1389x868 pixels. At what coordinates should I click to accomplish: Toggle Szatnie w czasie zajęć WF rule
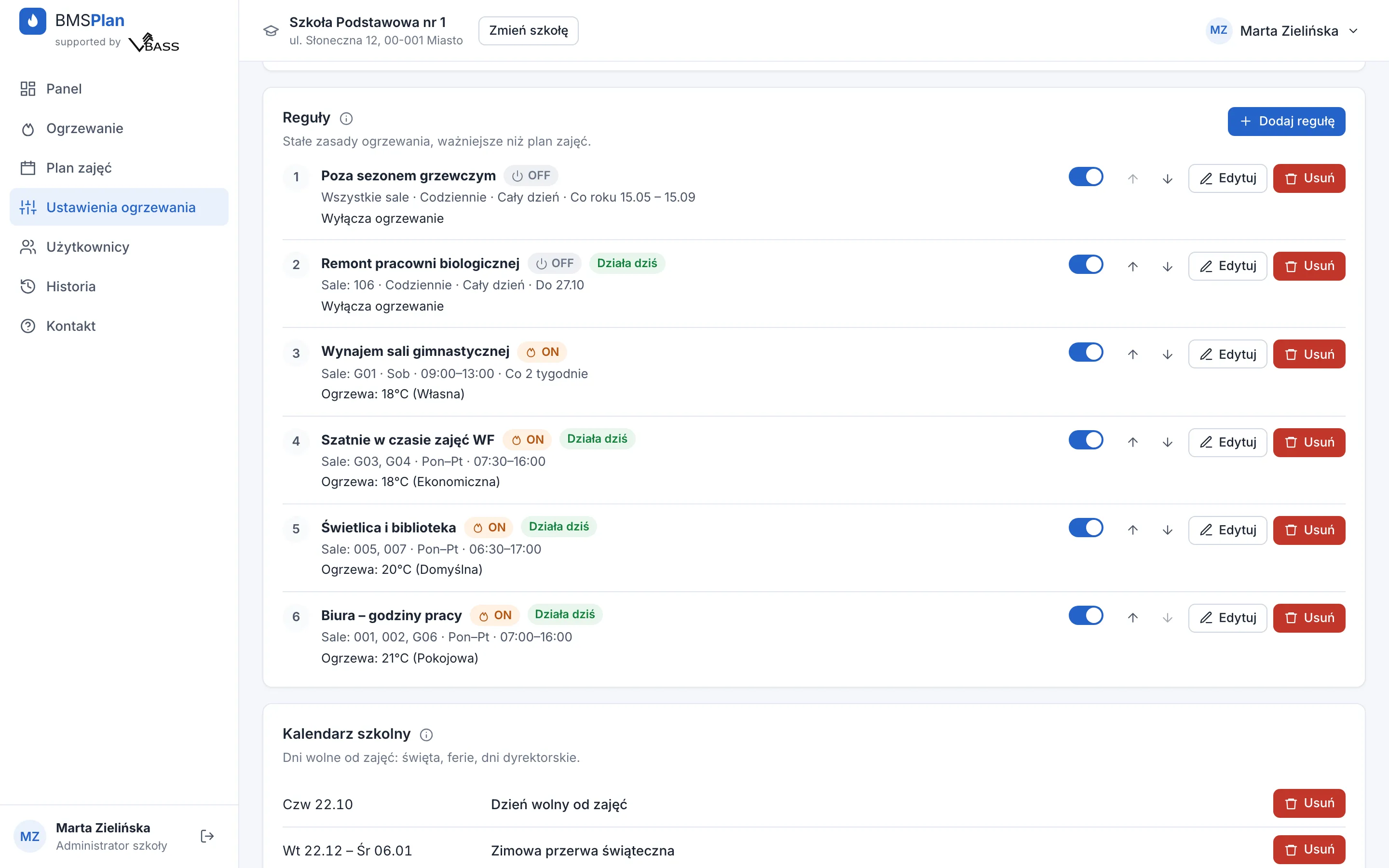[x=1086, y=440]
